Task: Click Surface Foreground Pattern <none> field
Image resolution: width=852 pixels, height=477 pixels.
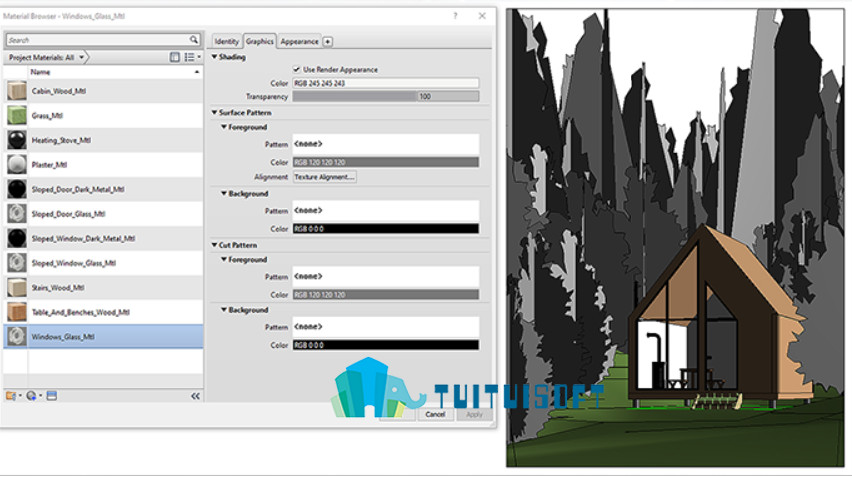Action: [x=386, y=144]
